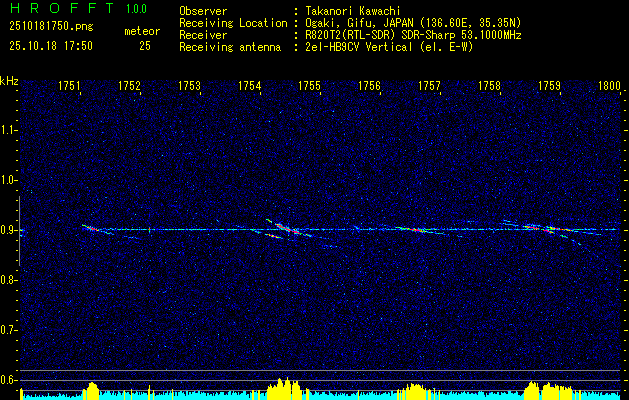Click the meteor count value 25
The width and height of the screenshot is (629, 400).
(x=145, y=46)
